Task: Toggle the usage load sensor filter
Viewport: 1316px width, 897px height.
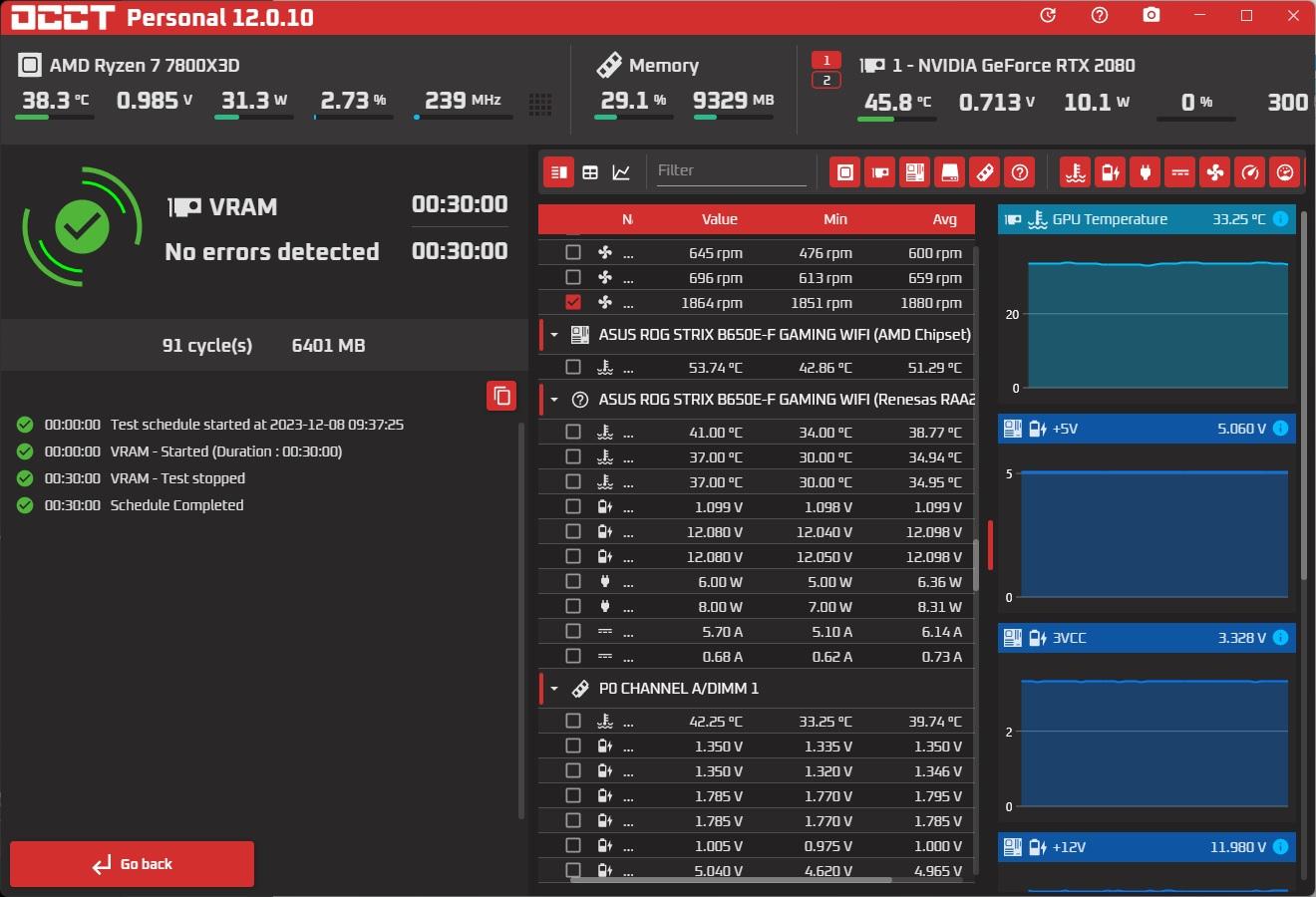Action: 1285,172
